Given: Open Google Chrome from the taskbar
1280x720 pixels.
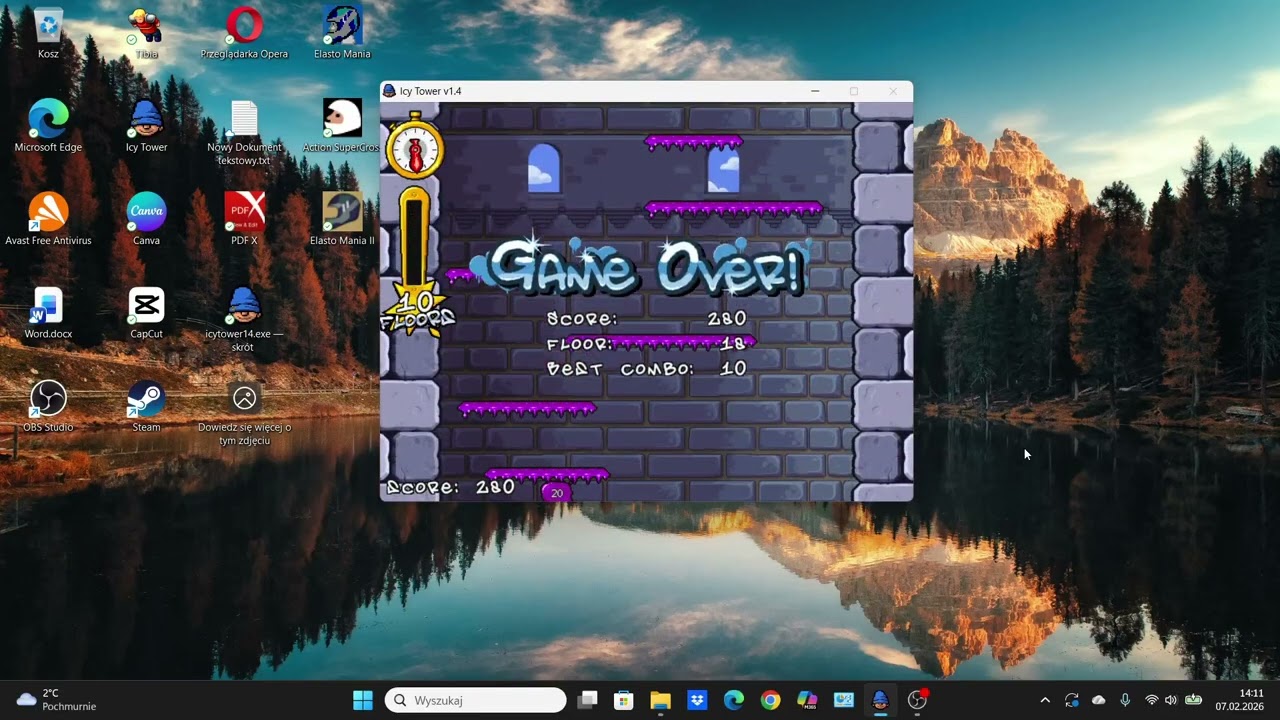Looking at the screenshot, I should click(770, 700).
